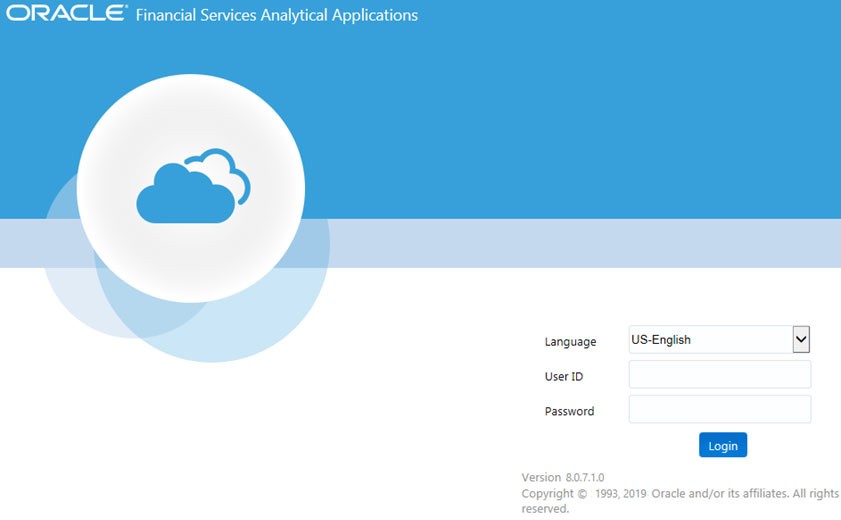Focus the Password input field
Viewport: 841px width, 520px height.
720,409
